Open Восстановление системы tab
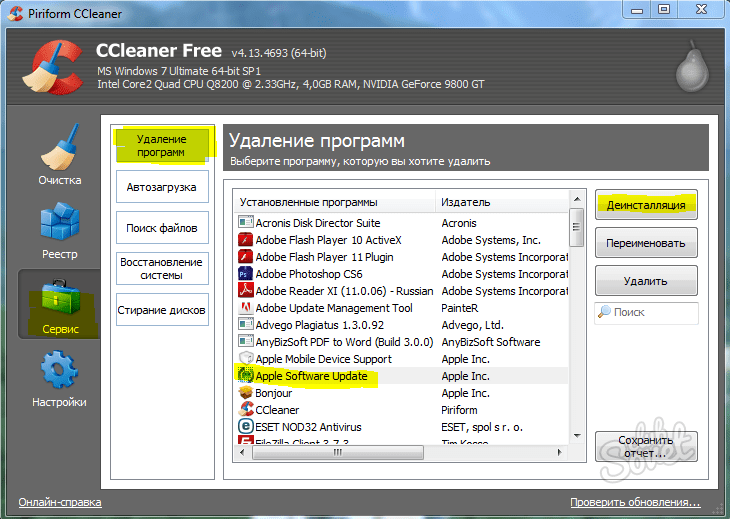Viewport: 730px width, 519px height. coord(162,269)
